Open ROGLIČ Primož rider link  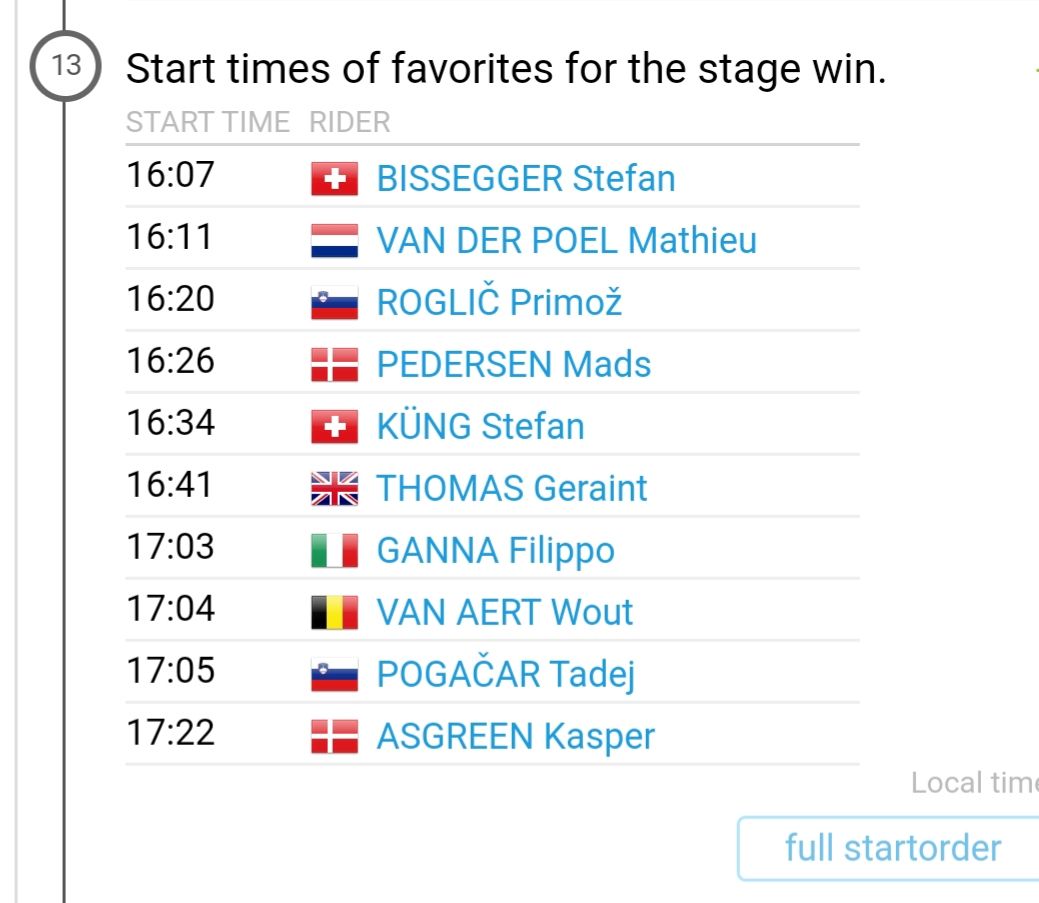[498, 303]
